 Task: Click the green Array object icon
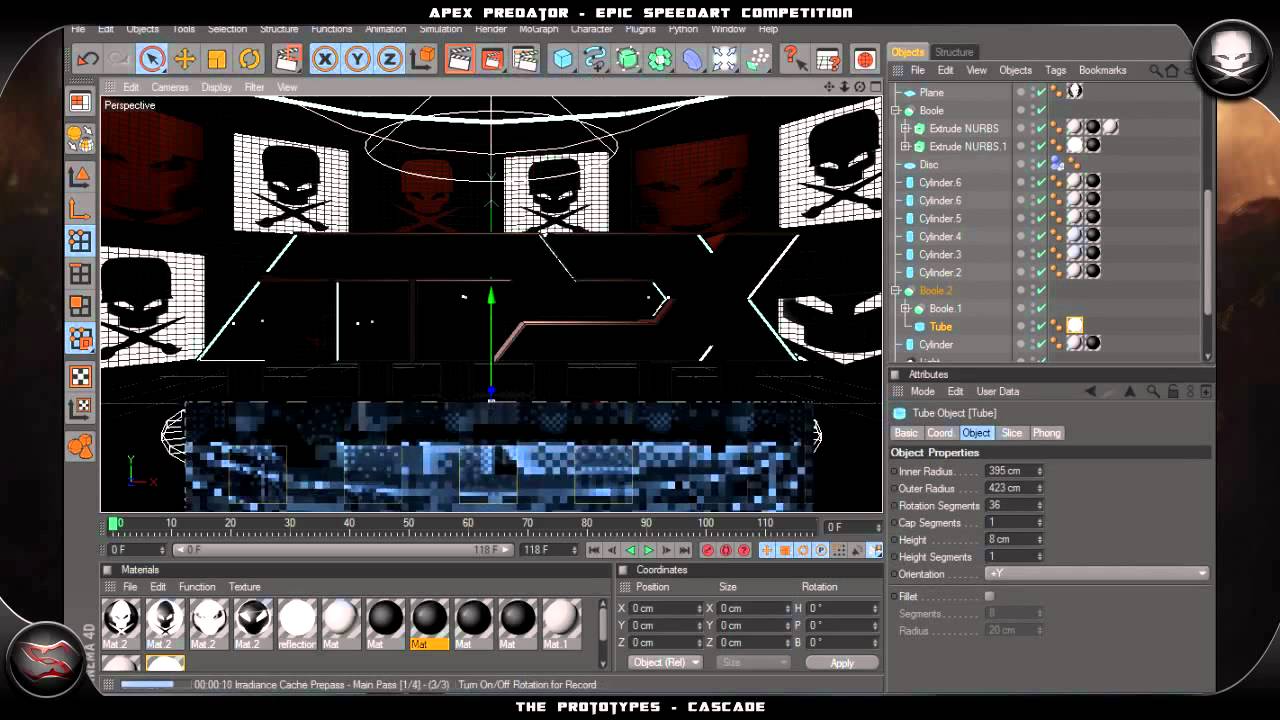tap(660, 59)
